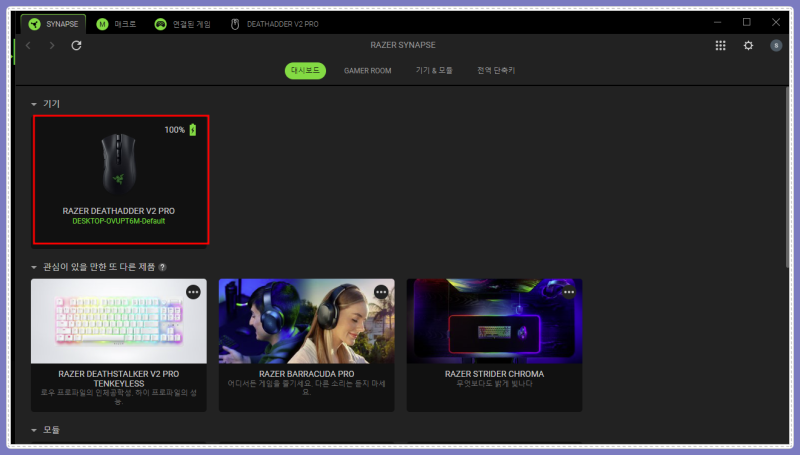
Task: Click the RAZER STRIDER CHROMA title
Action: (494, 374)
